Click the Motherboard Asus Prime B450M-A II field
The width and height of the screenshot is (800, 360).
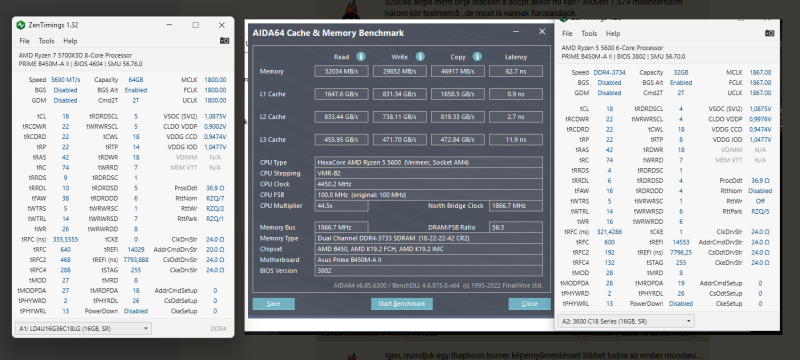point(429,260)
